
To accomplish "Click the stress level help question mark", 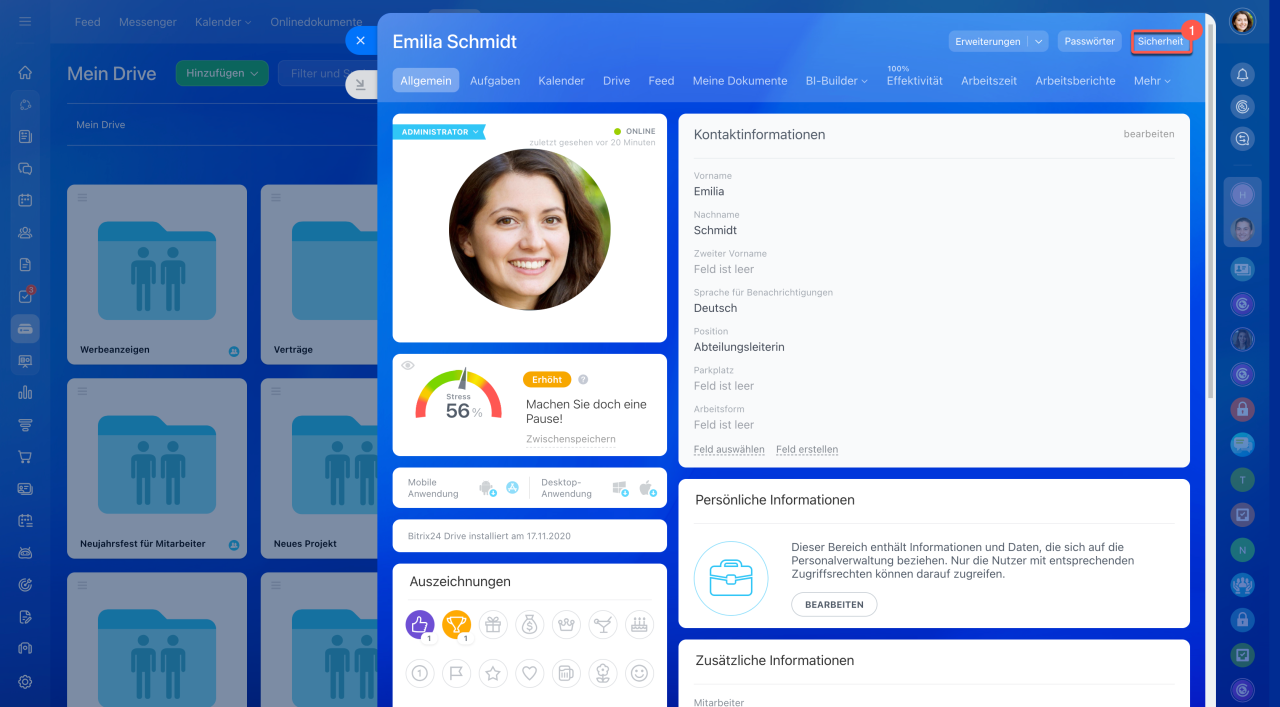I will click(x=583, y=380).
